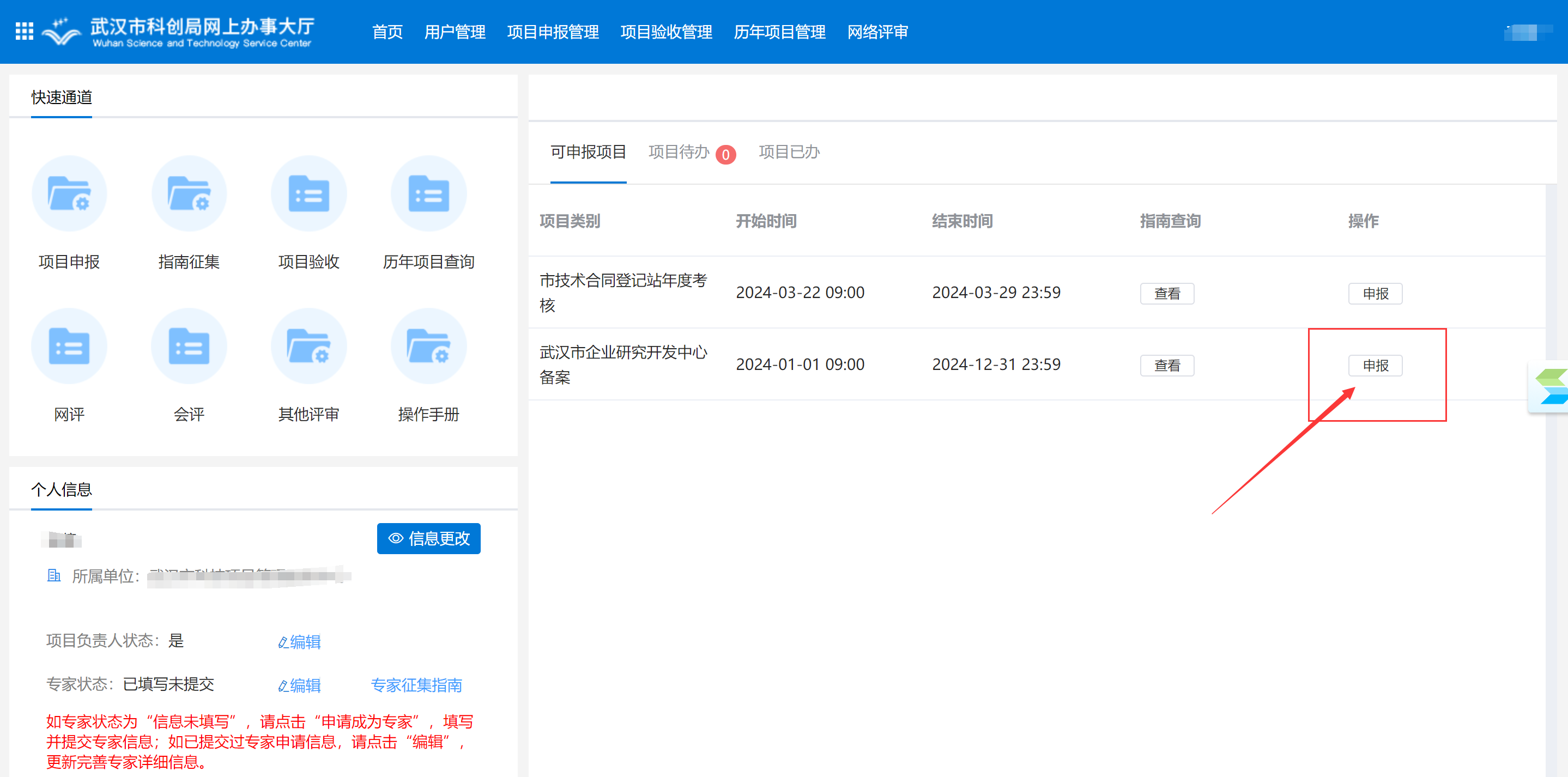Open 项目验收管理 in the top navigation

(666, 32)
